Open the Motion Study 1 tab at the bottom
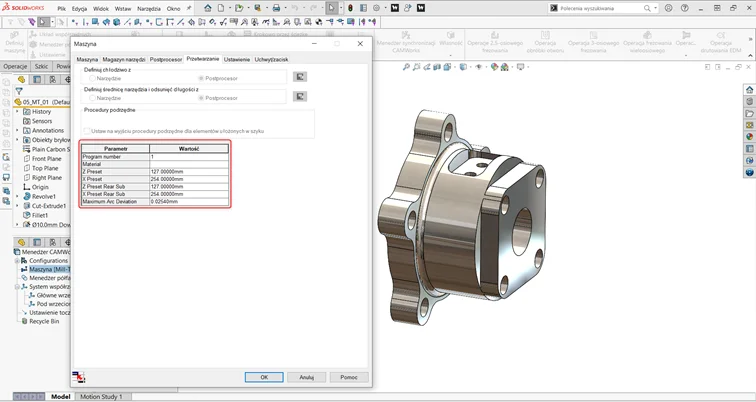Screen dimensions: 756x402 coord(101,397)
